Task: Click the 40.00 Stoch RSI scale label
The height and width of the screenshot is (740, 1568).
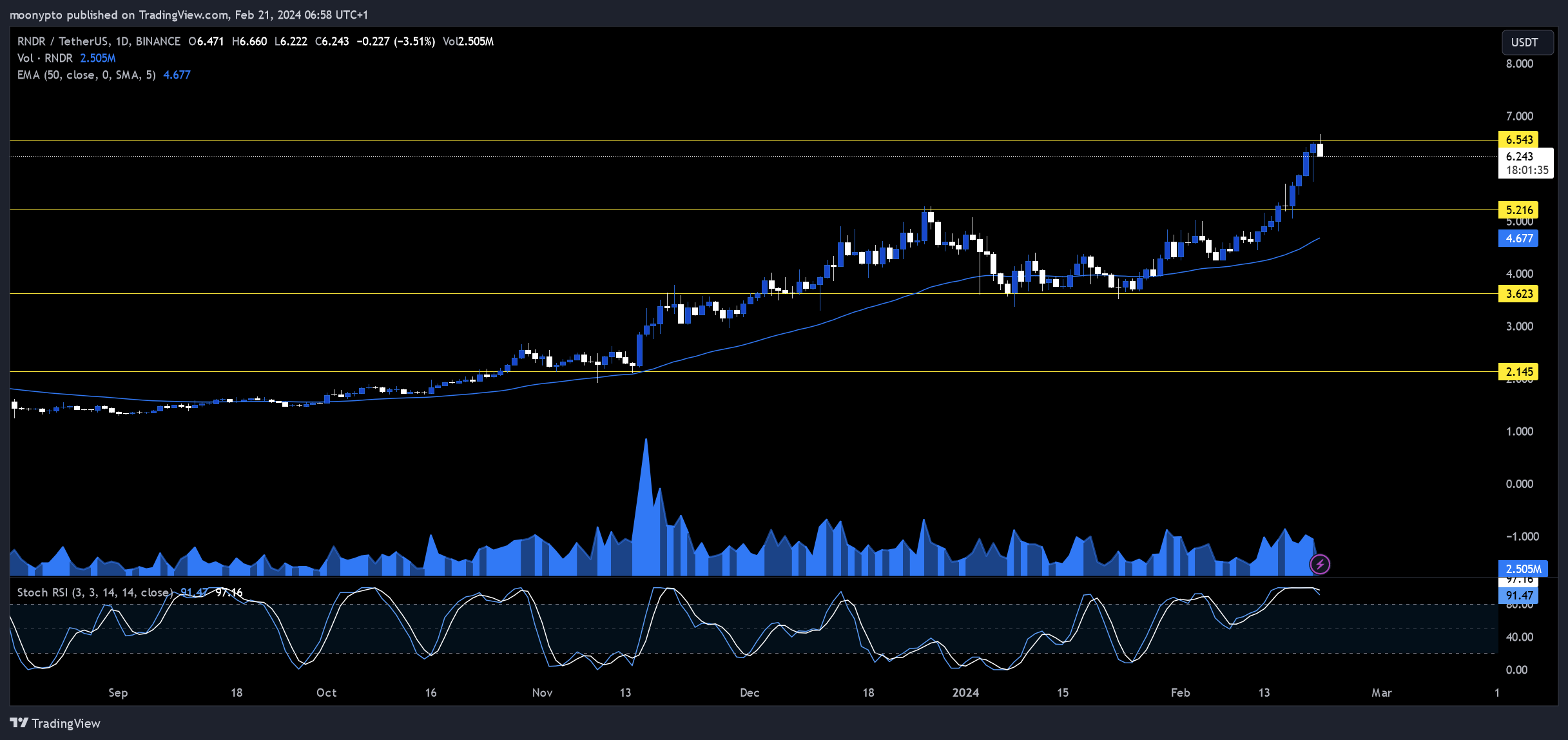Action: (x=1520, y=637)
